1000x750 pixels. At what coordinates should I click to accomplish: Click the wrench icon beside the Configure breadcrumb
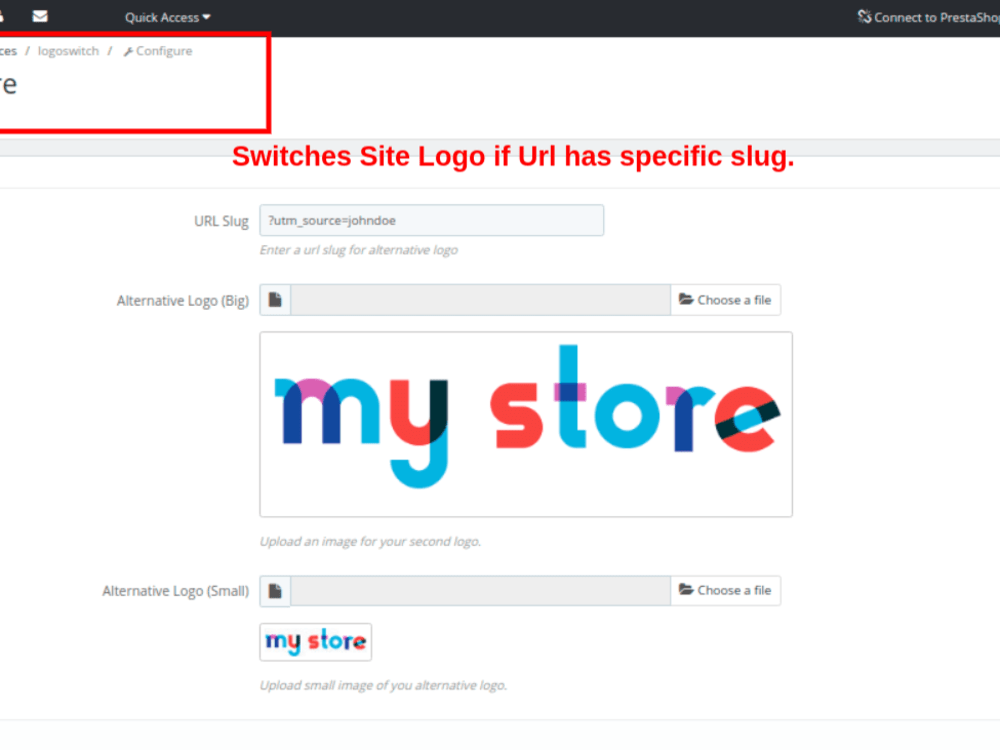point(129,50)
